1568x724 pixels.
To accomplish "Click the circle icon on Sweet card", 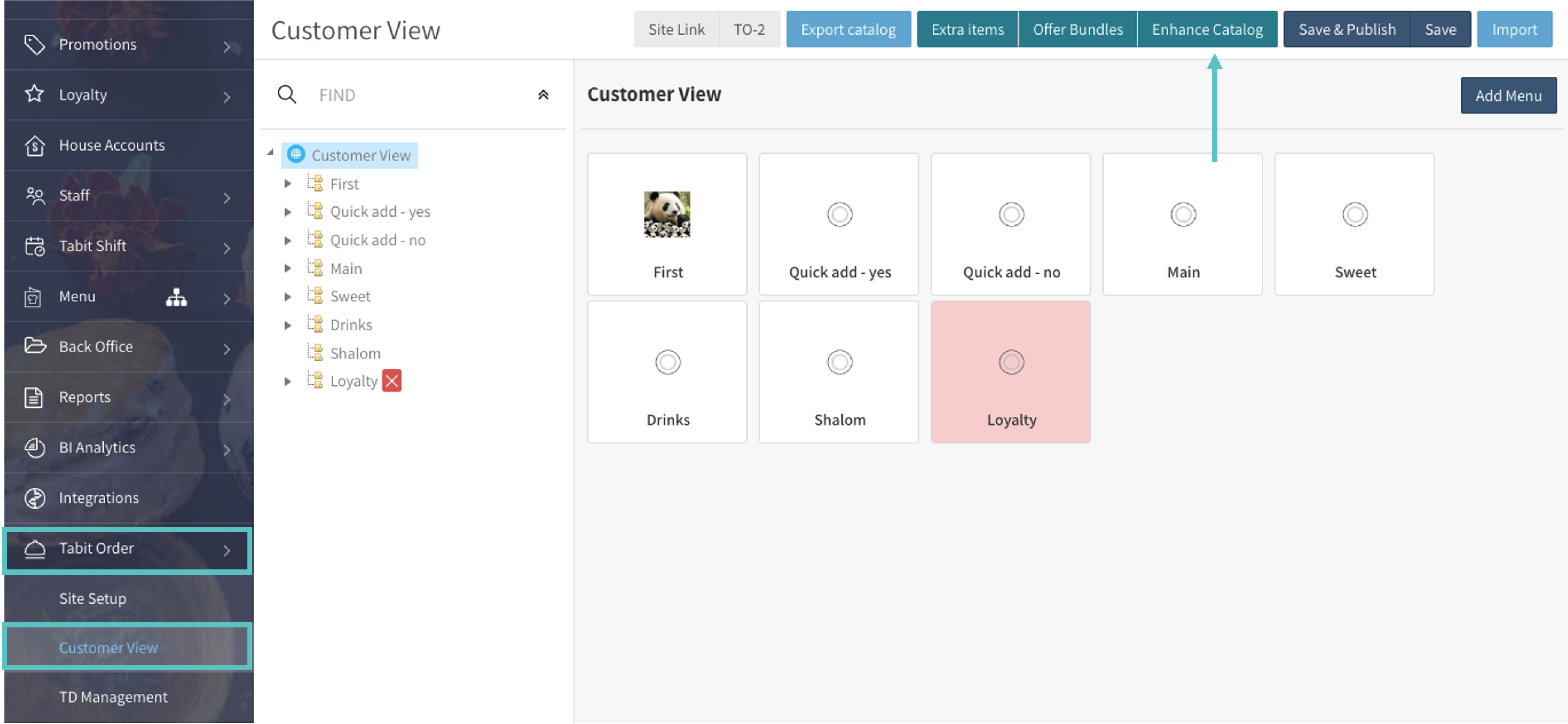I will pyautogui.click(x=1354, y=214).
